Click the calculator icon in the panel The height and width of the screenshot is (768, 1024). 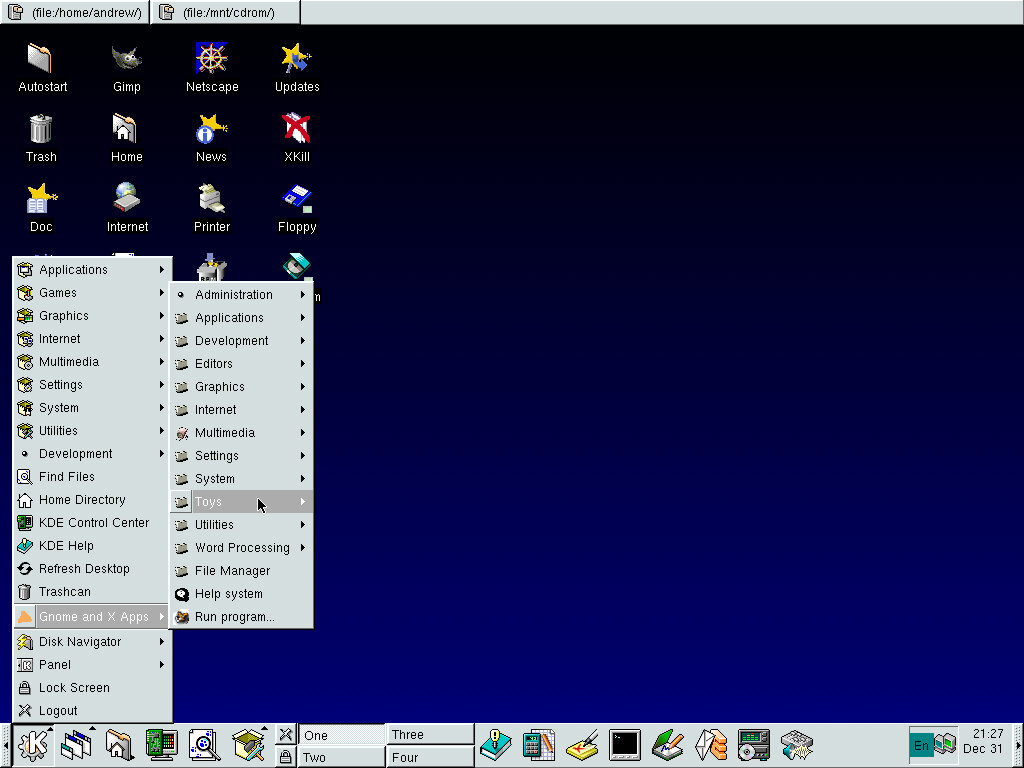click(538, 745)
